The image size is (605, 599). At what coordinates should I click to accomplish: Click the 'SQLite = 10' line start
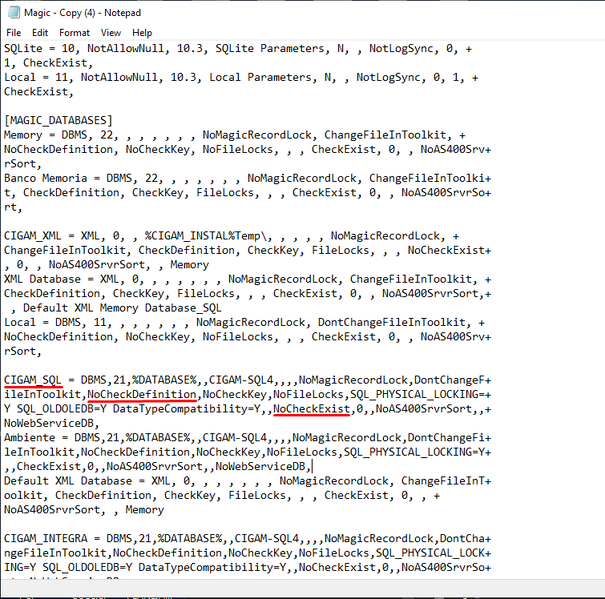pyautogui.click(x=39, y=49)
